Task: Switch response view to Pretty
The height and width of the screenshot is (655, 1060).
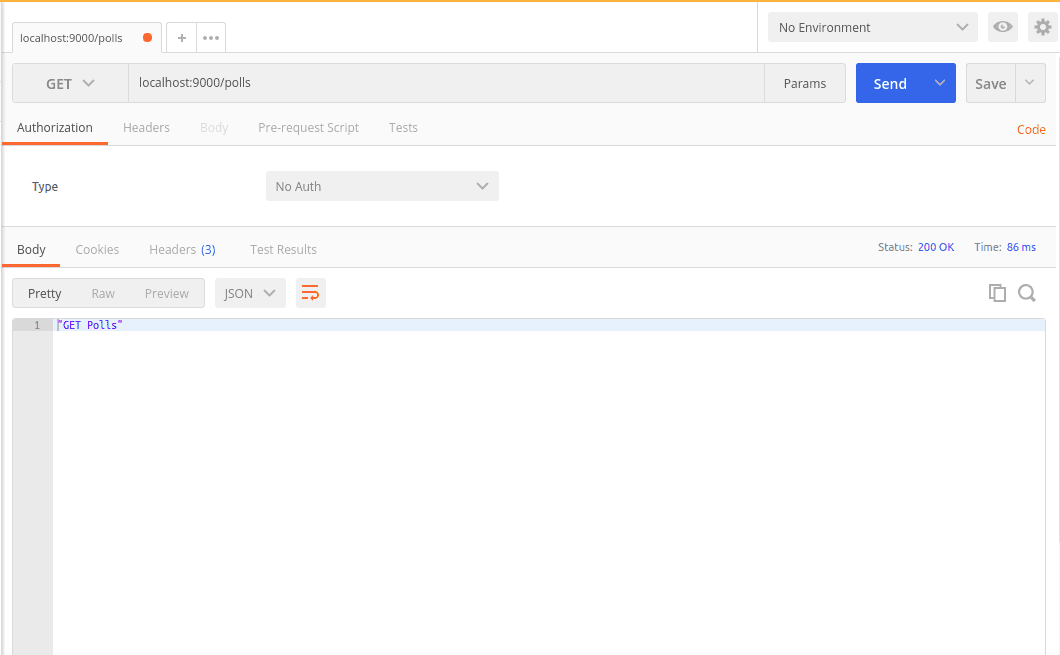Action: coord(45,293)
